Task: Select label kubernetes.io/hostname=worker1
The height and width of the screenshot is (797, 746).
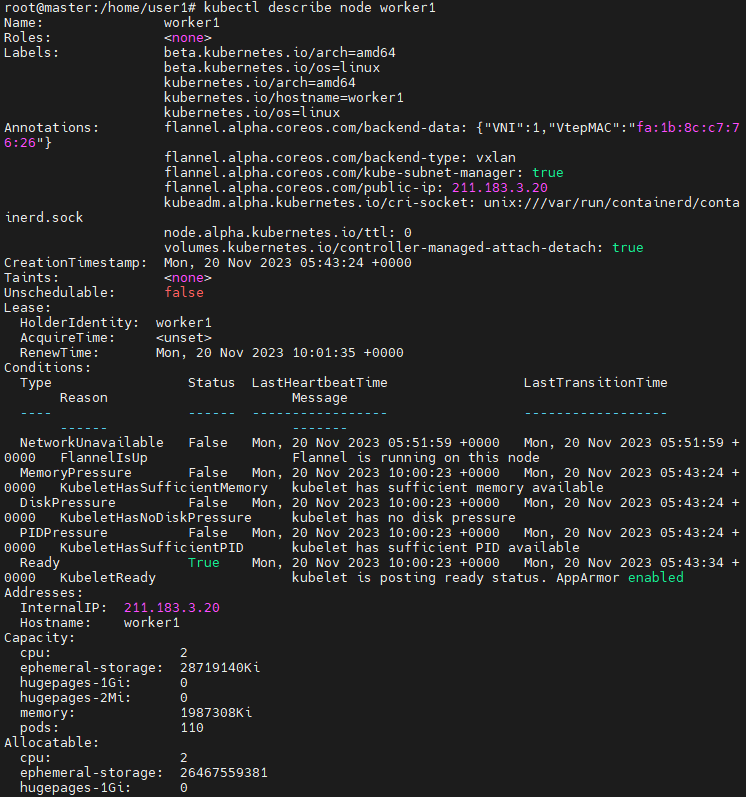Action: (x=284, y=98)
